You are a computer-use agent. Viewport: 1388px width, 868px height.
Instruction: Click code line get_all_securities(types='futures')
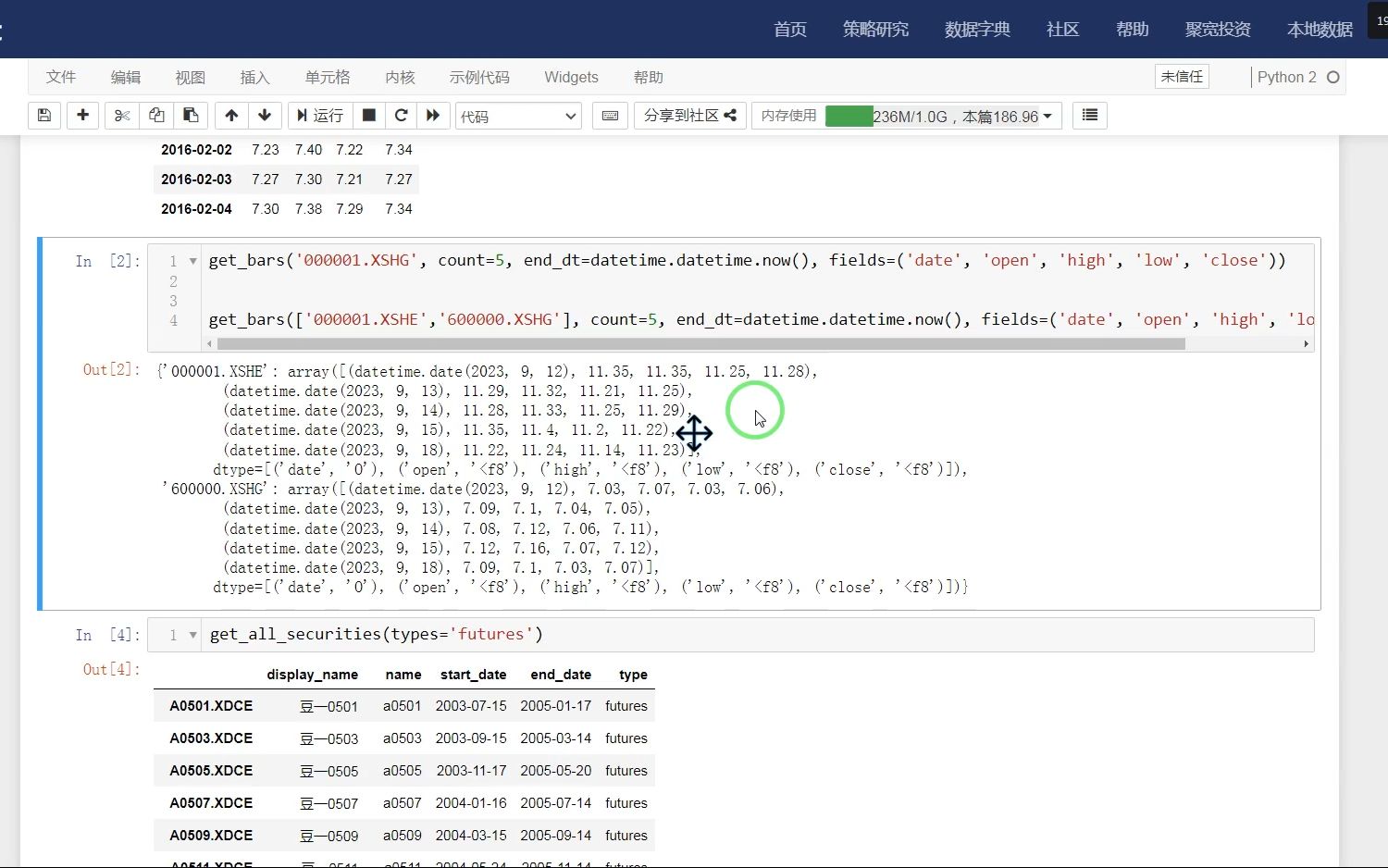[x=376, y=634]
